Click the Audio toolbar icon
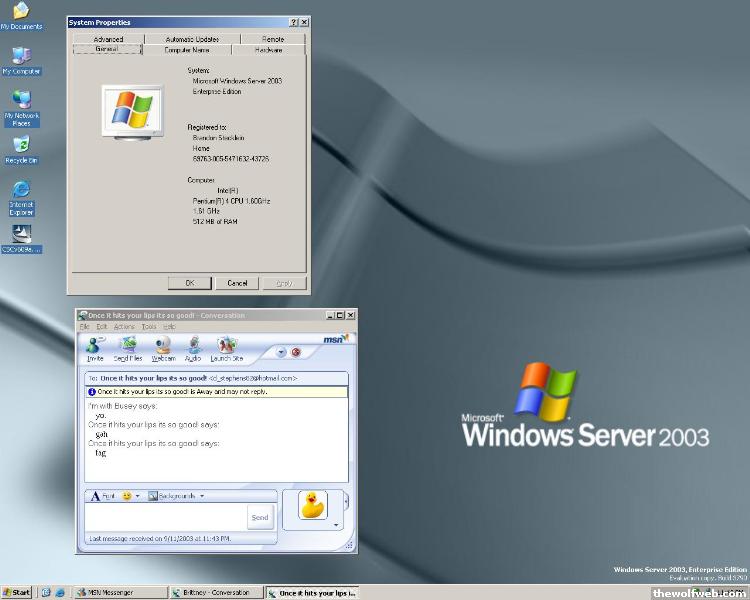750x600 pixels. [192, 347]
